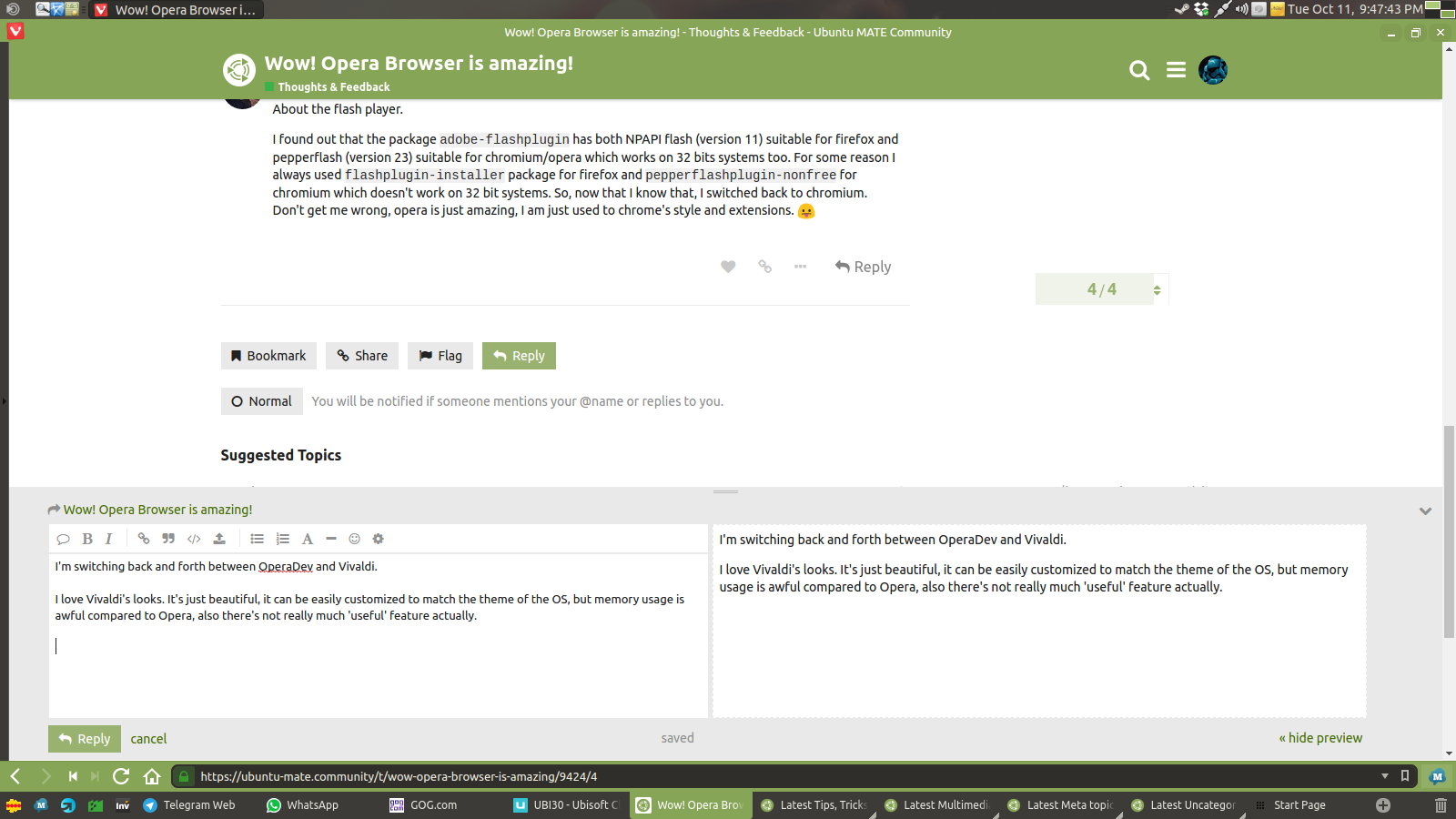The height and width of the screenshot is (819, 1456).
Task: Apply heading format with the A icon
Action: pos(308,539)
